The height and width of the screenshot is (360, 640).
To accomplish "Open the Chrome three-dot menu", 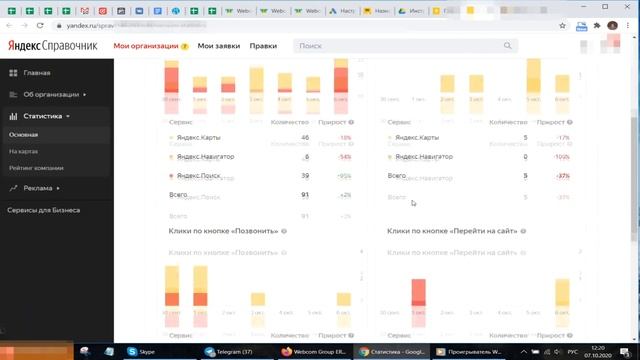I will tap(628, 25).
